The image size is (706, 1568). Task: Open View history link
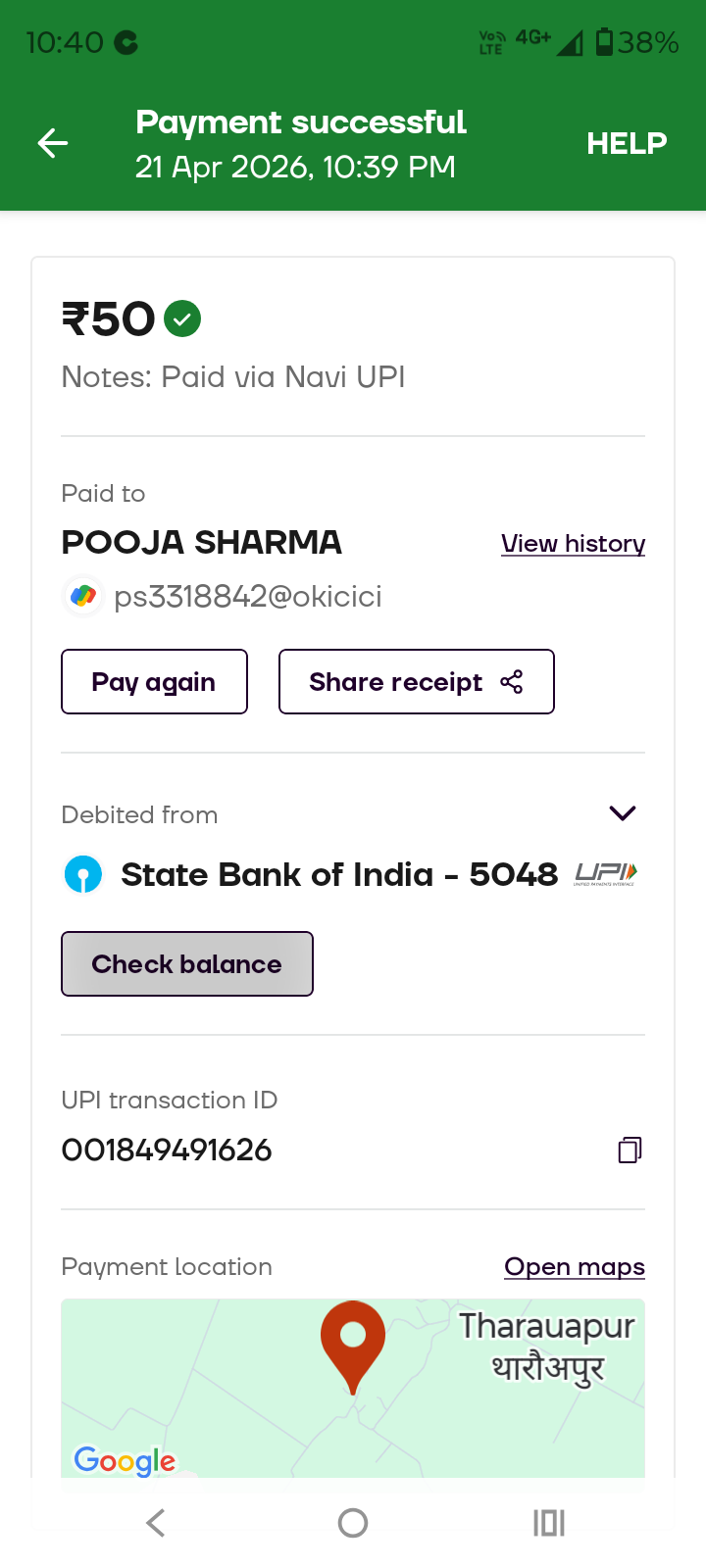573,543
